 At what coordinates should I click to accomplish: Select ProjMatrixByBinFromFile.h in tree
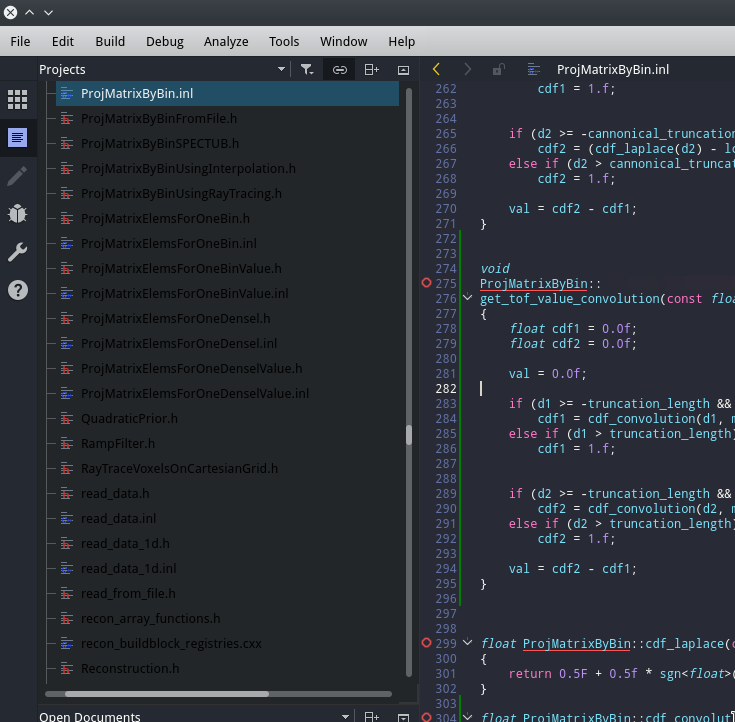coord(159,119)
